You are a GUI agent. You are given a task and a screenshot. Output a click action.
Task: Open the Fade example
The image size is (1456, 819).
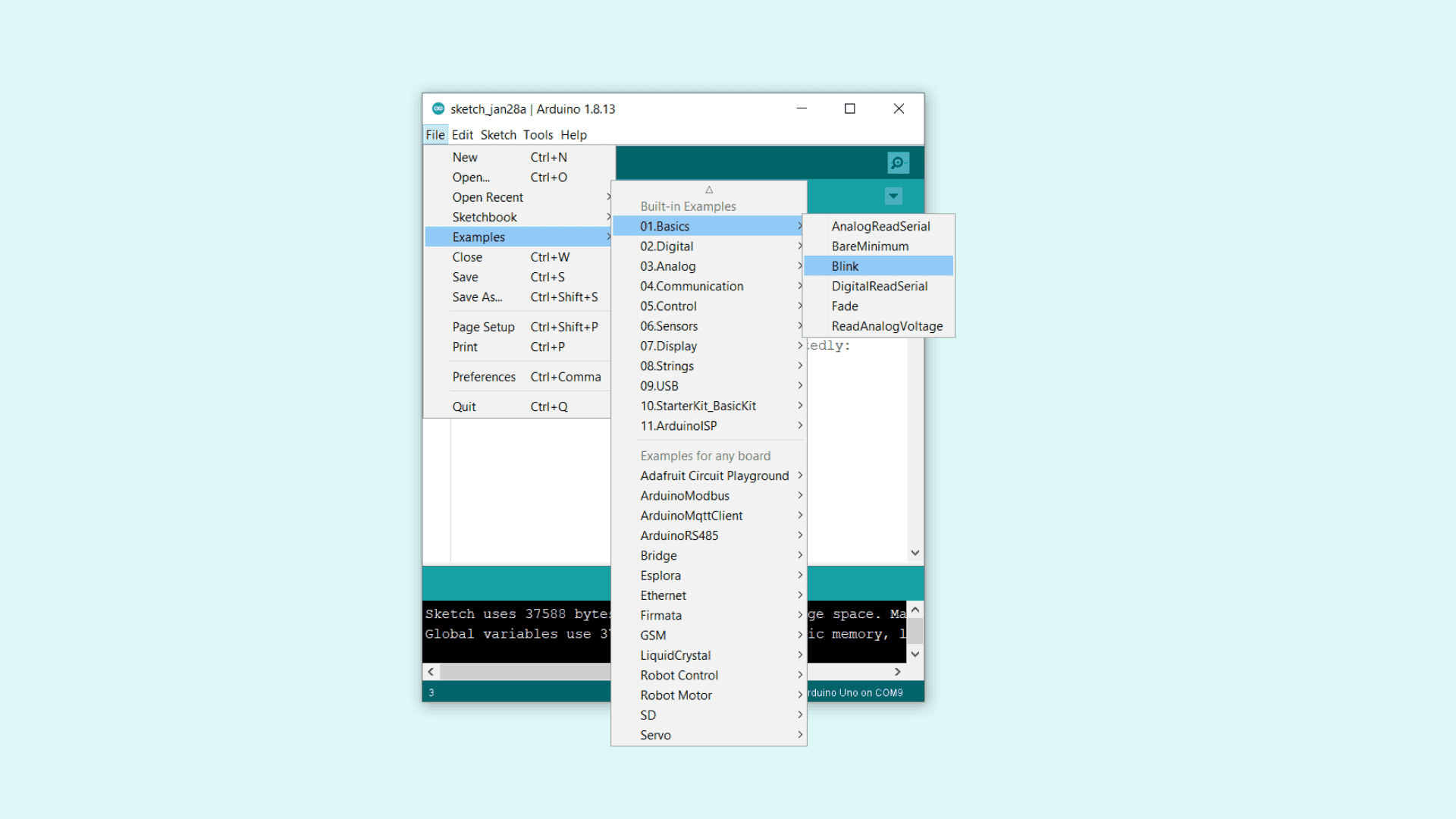(845, 306)
